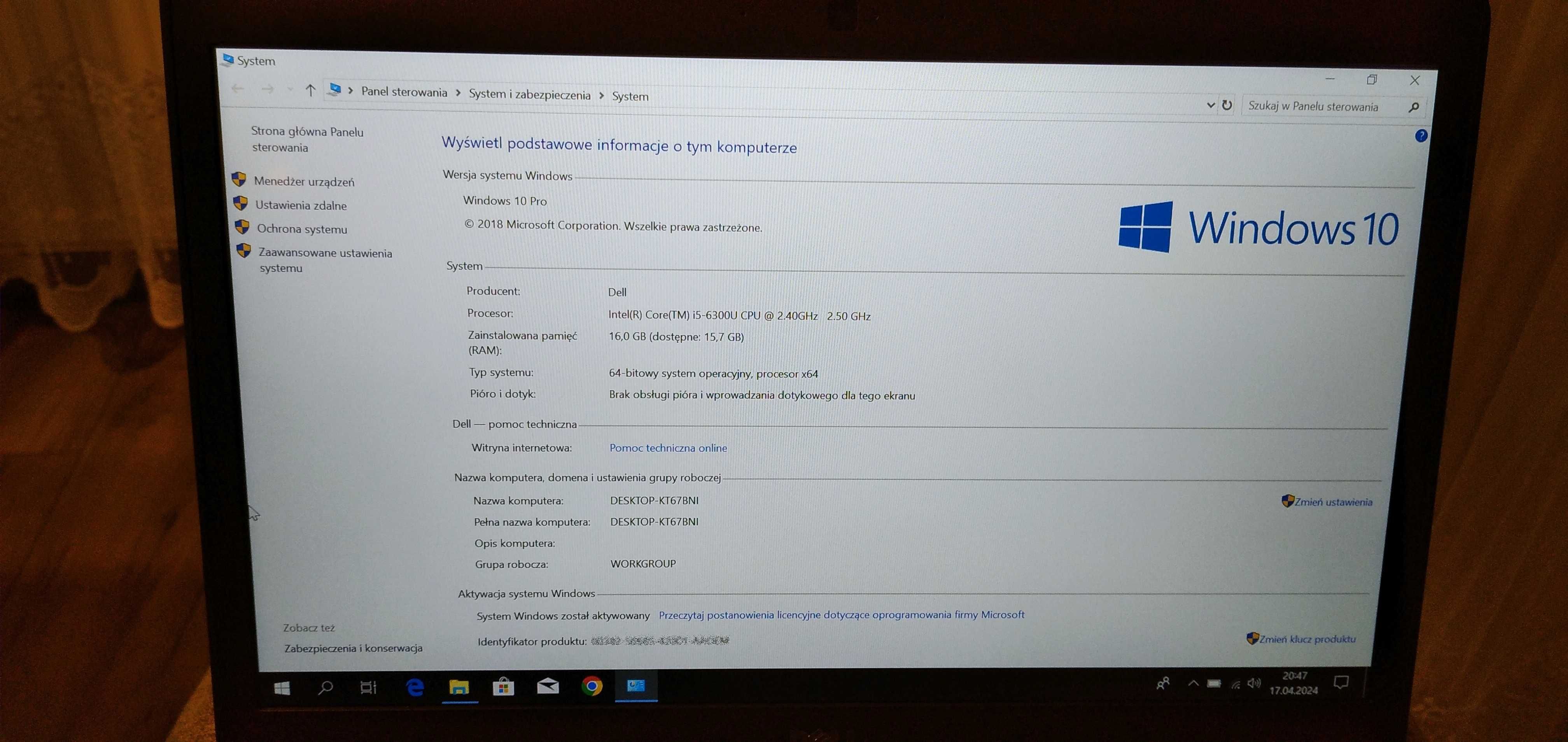Click computer icon in address bar
1568x742 pixels.
(x=334, y=90)
